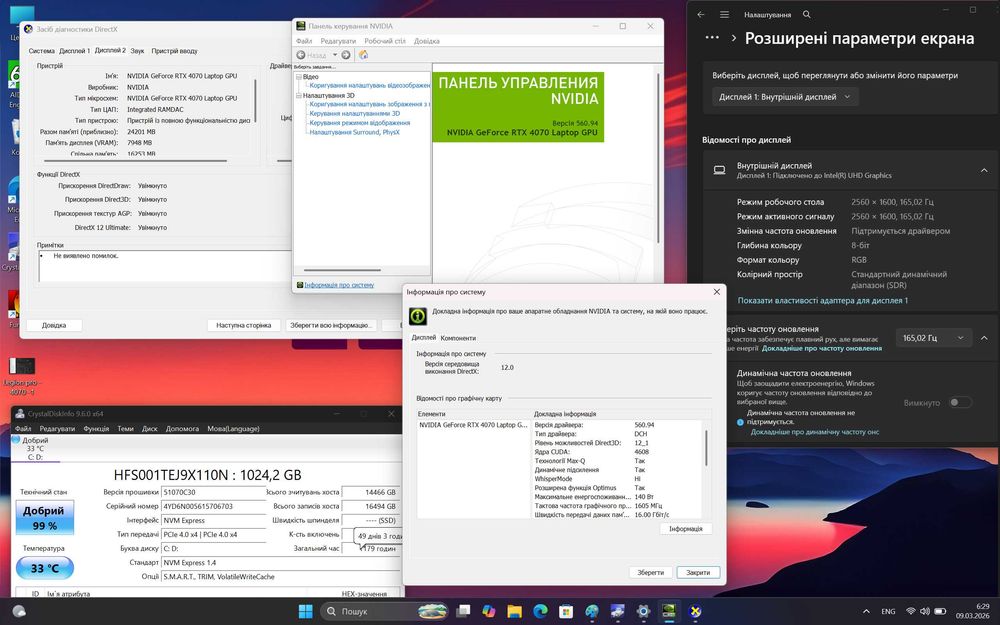The image size is (1000, 625).
Task: Collapse the refresh rate section chevron
Action: tap(984, 338)
